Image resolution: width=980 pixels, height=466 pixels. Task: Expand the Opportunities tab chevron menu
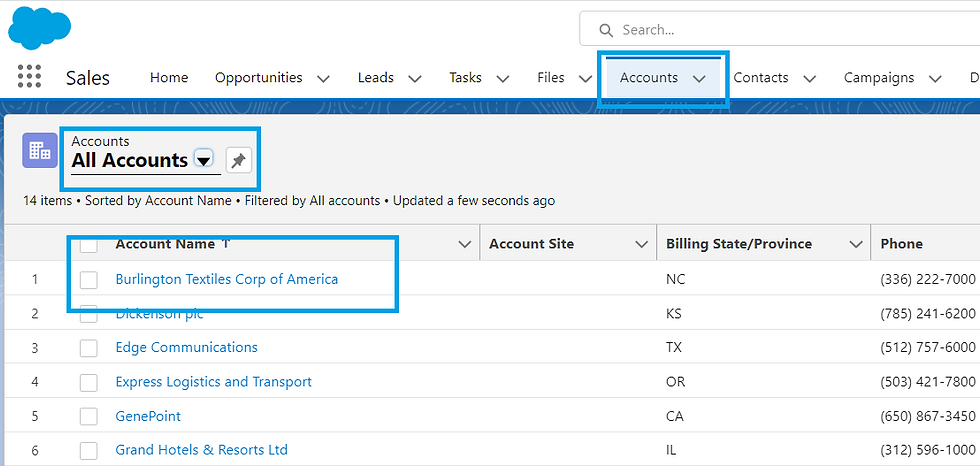323,79
